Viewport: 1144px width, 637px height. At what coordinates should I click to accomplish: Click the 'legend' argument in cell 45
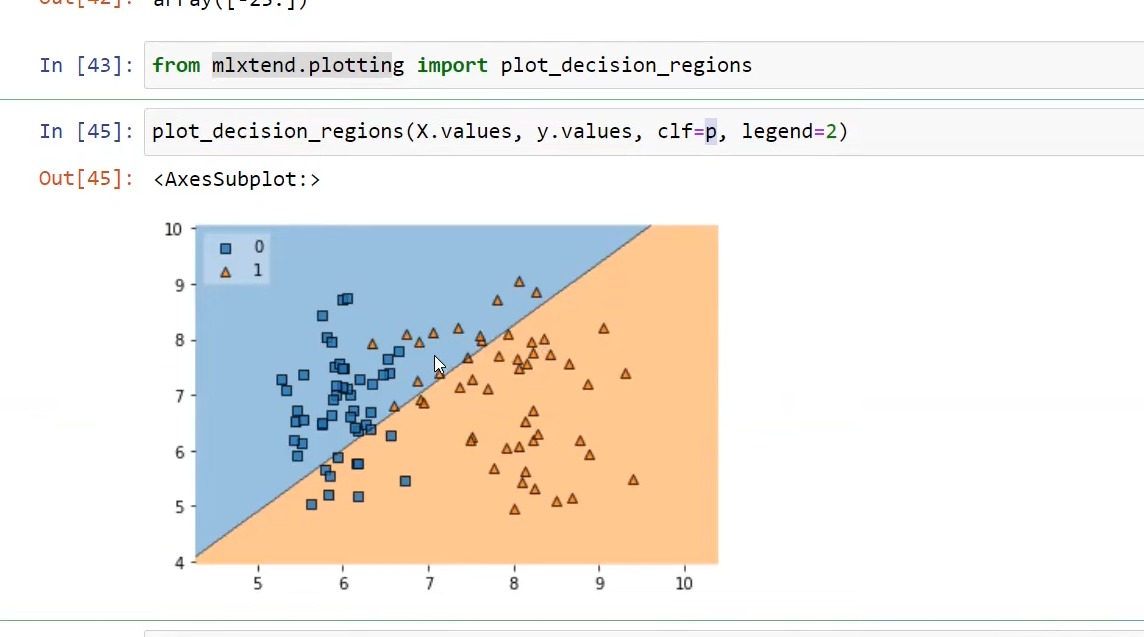(x=777, y=131)
